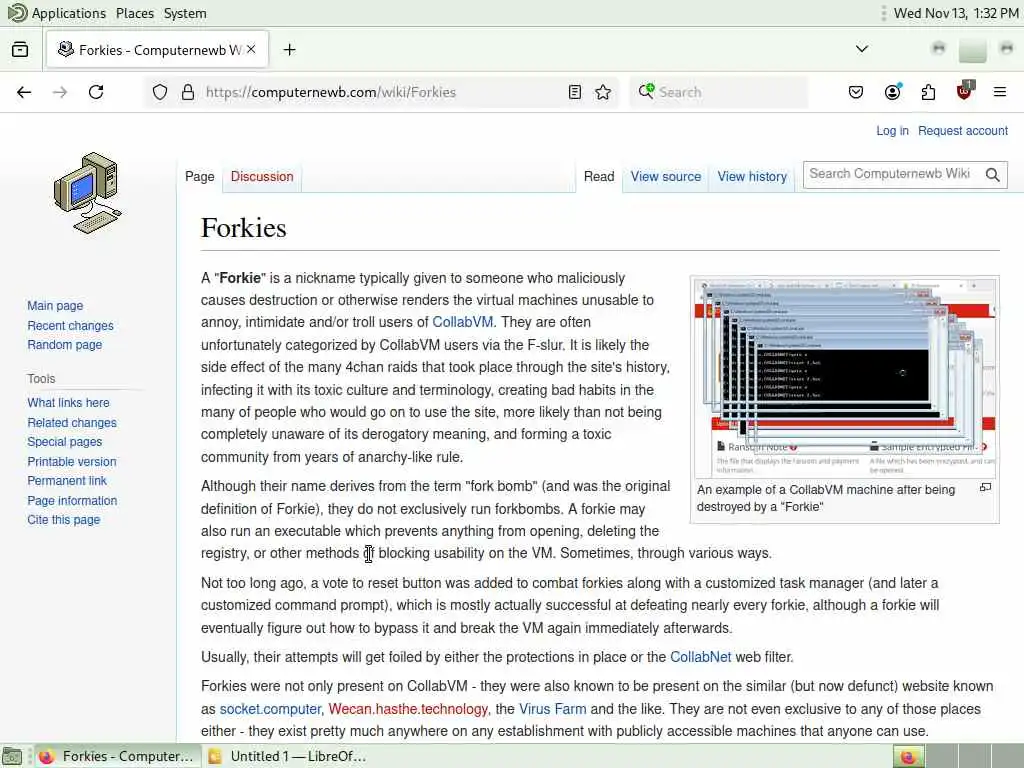
Task: Open the Places menu
Action: (x=135, y=13)
